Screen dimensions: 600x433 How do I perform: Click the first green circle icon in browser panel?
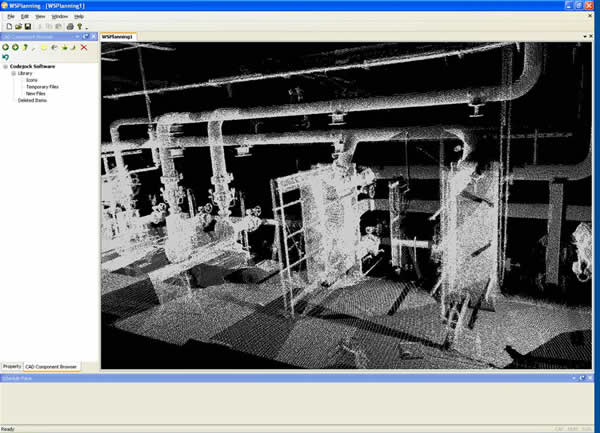(x=5, y=47)
